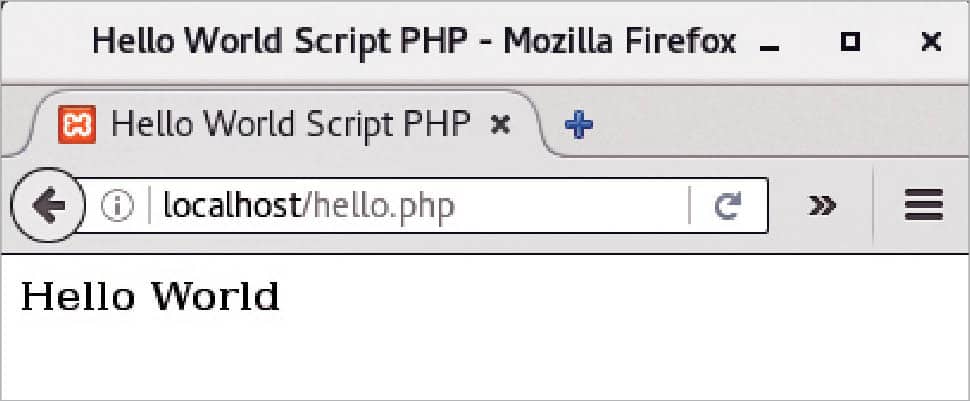Expand the toolbar overflow chevron
This screenshot has width=970, height=401.
(x=822, y=206)
